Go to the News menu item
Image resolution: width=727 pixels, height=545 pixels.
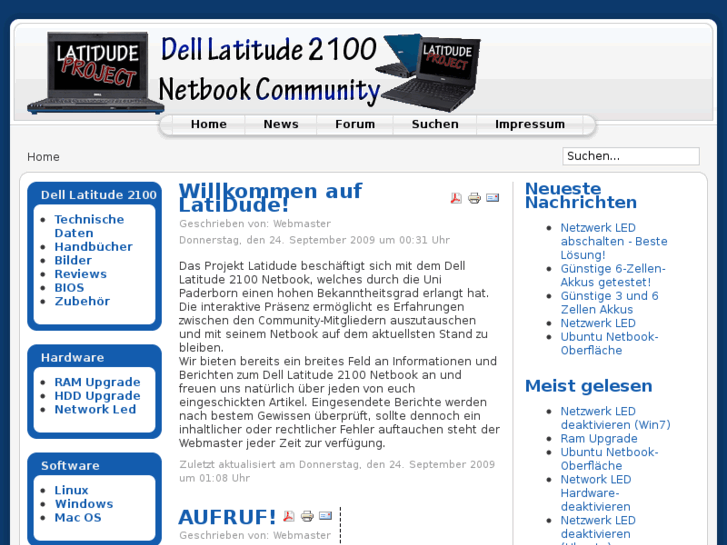(281, 124)
